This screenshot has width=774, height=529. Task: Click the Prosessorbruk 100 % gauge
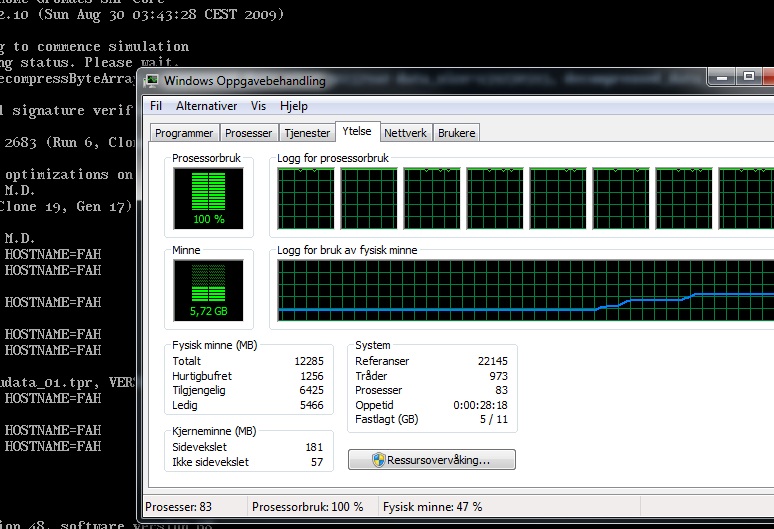tap(208, 198)
